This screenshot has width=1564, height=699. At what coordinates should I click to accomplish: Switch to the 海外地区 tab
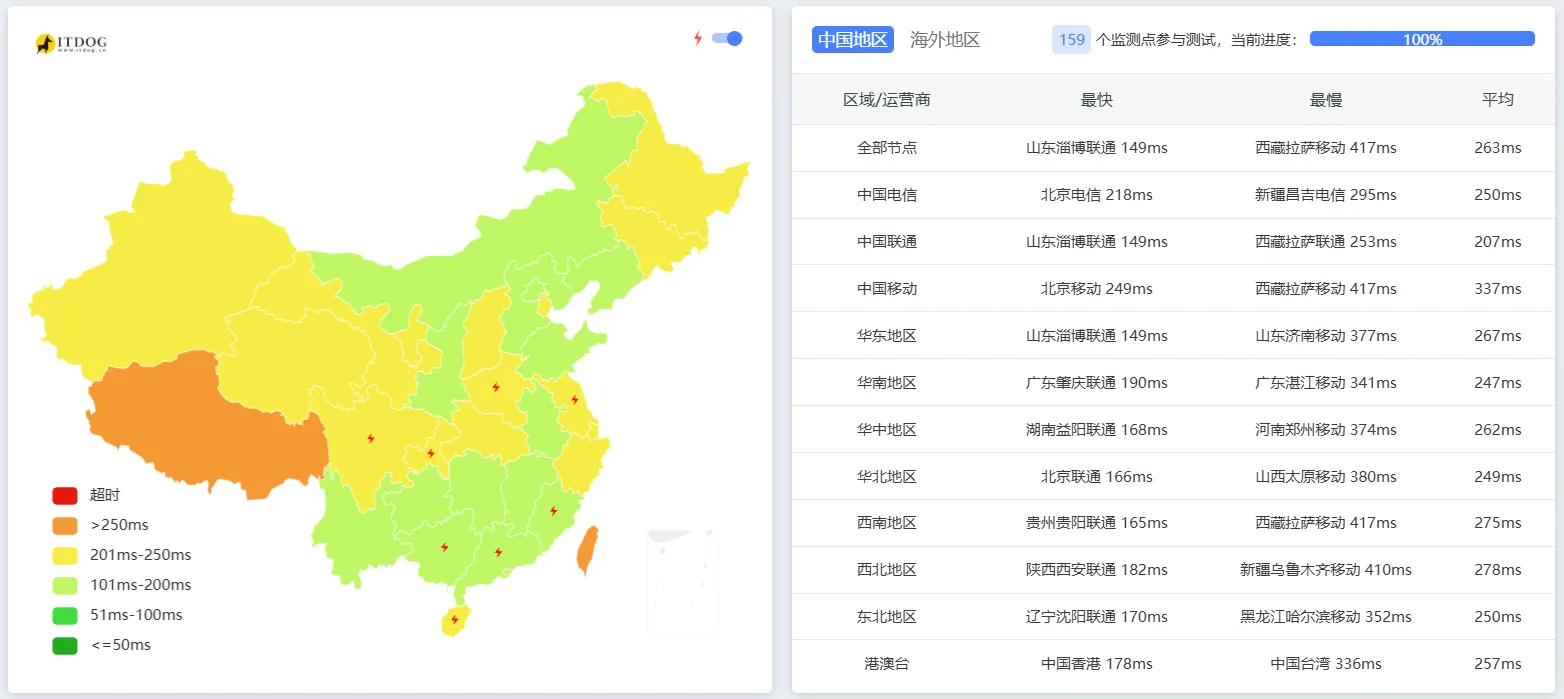tap(945, 39)
